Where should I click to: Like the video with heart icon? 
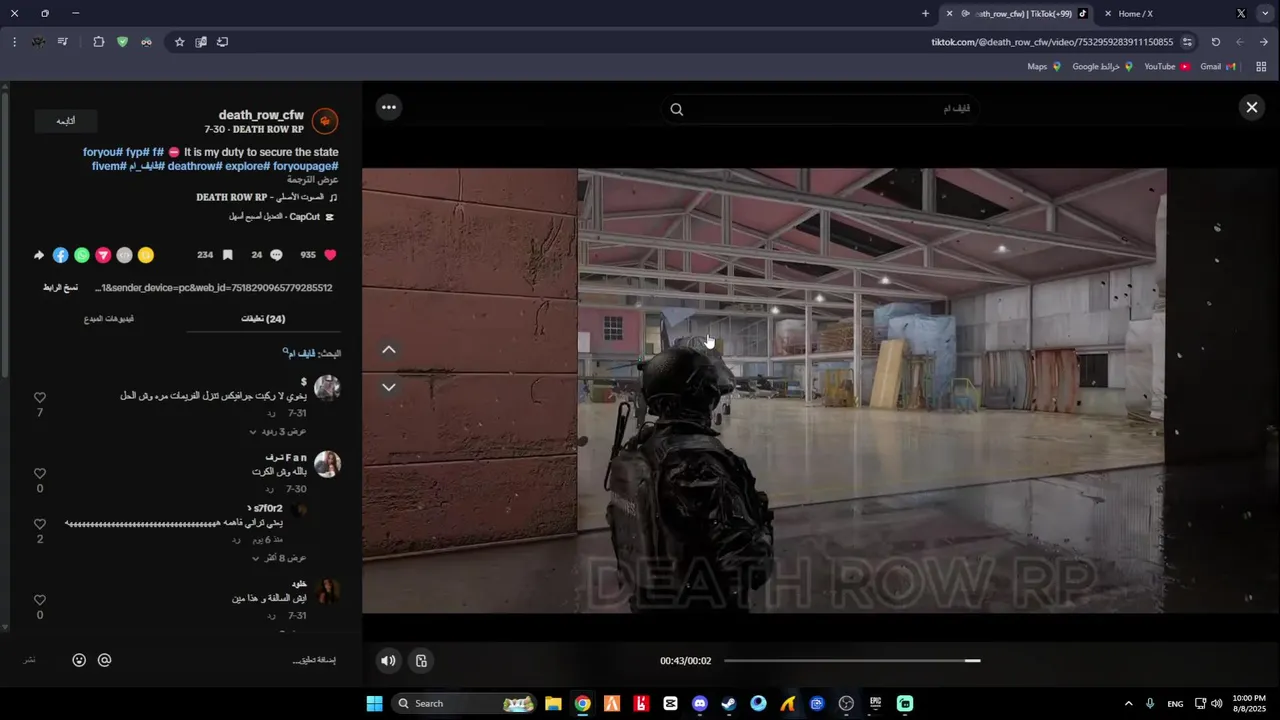click(331, 255)
